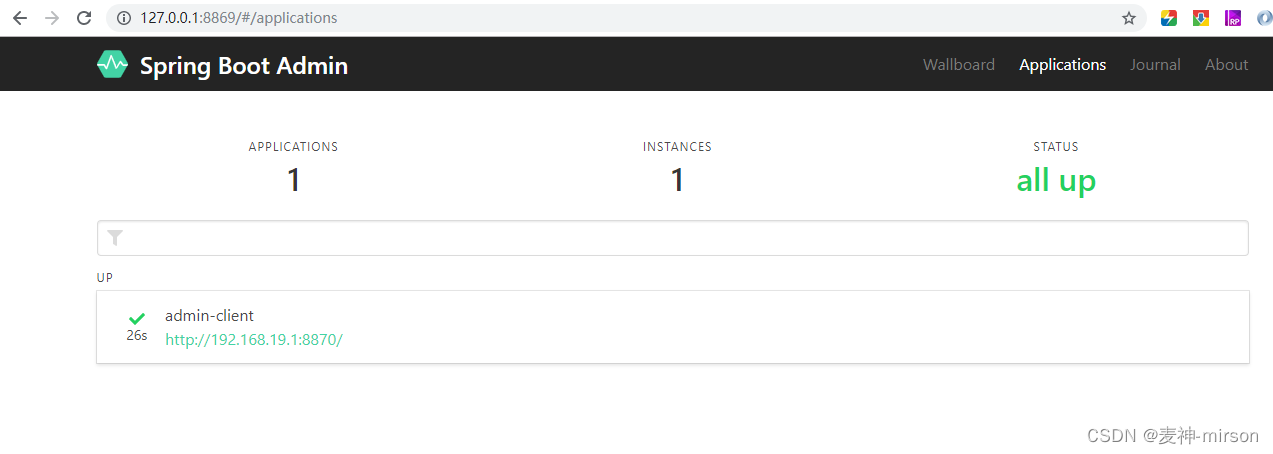Click the filter funnel icon
This screenshot has height=454, width=1273.
(115, 238)
